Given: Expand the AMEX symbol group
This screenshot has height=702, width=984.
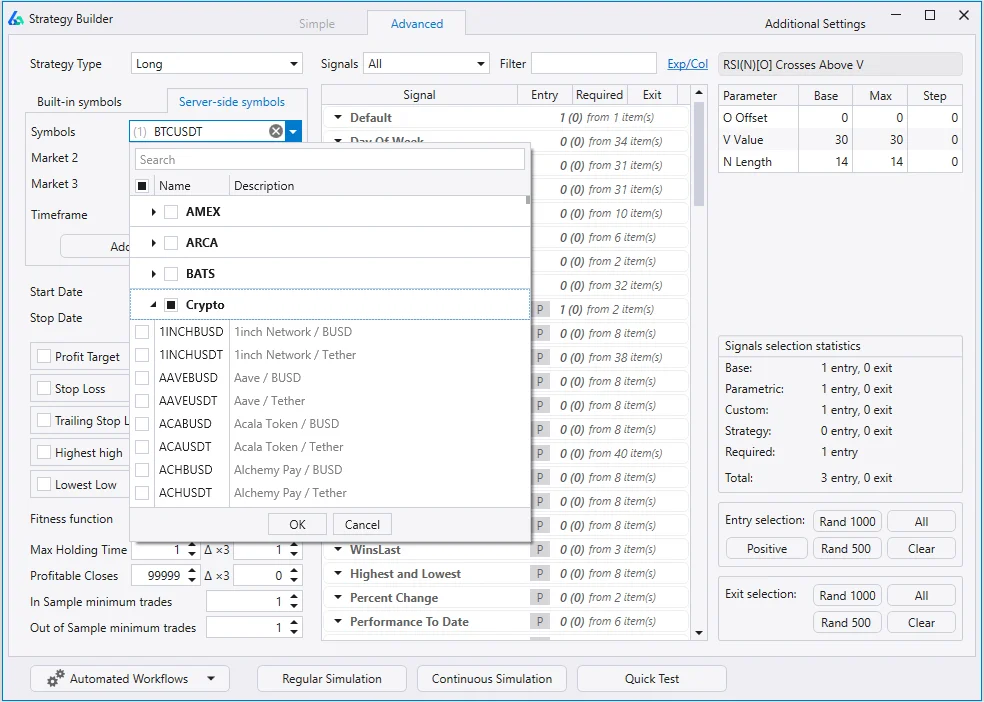Looking at the screenshot, I should tap(153, 212).
